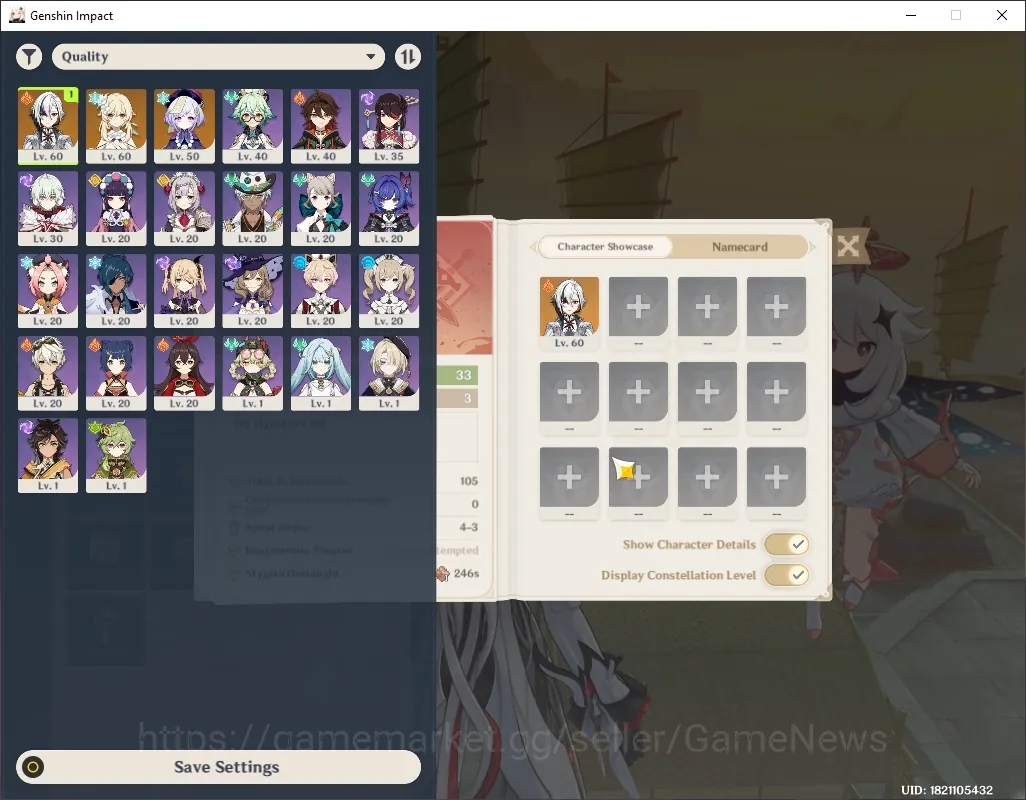Toggle Show Character Details switch
This screenshot has height=800, width=1026.
pos(786,544)
